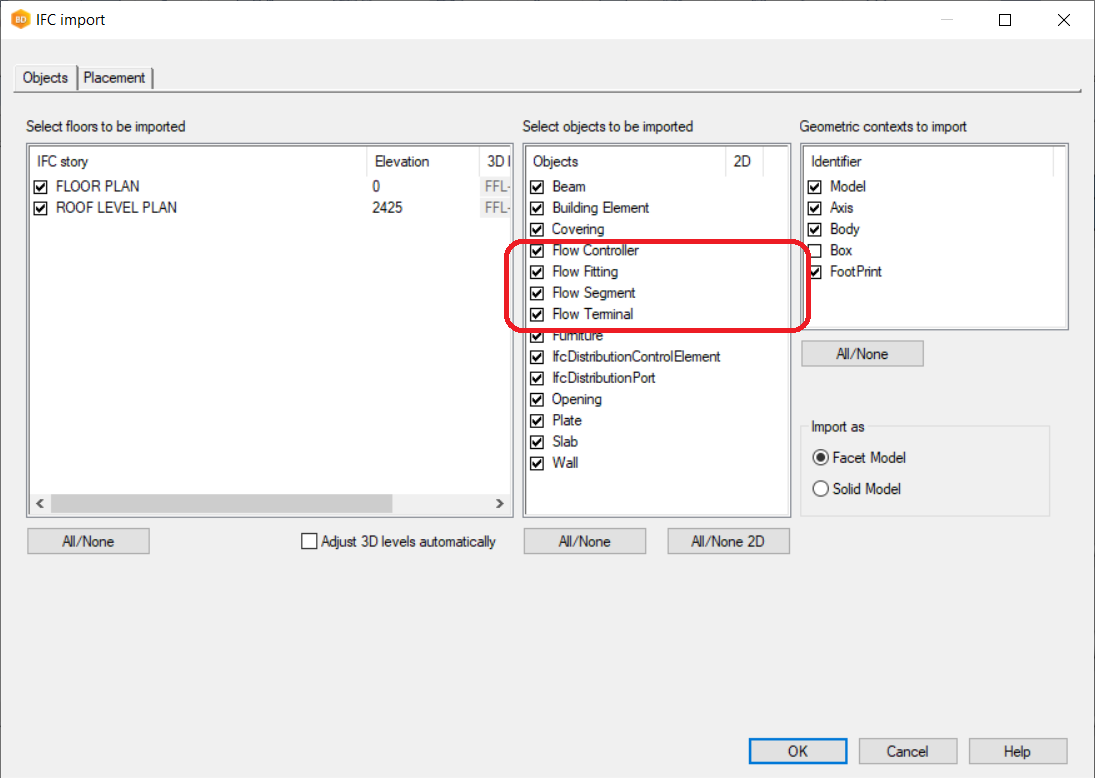Choose Solid Model import option
Image resolution: width=1095 pixels, height=778 pixels.
[821, 489]
